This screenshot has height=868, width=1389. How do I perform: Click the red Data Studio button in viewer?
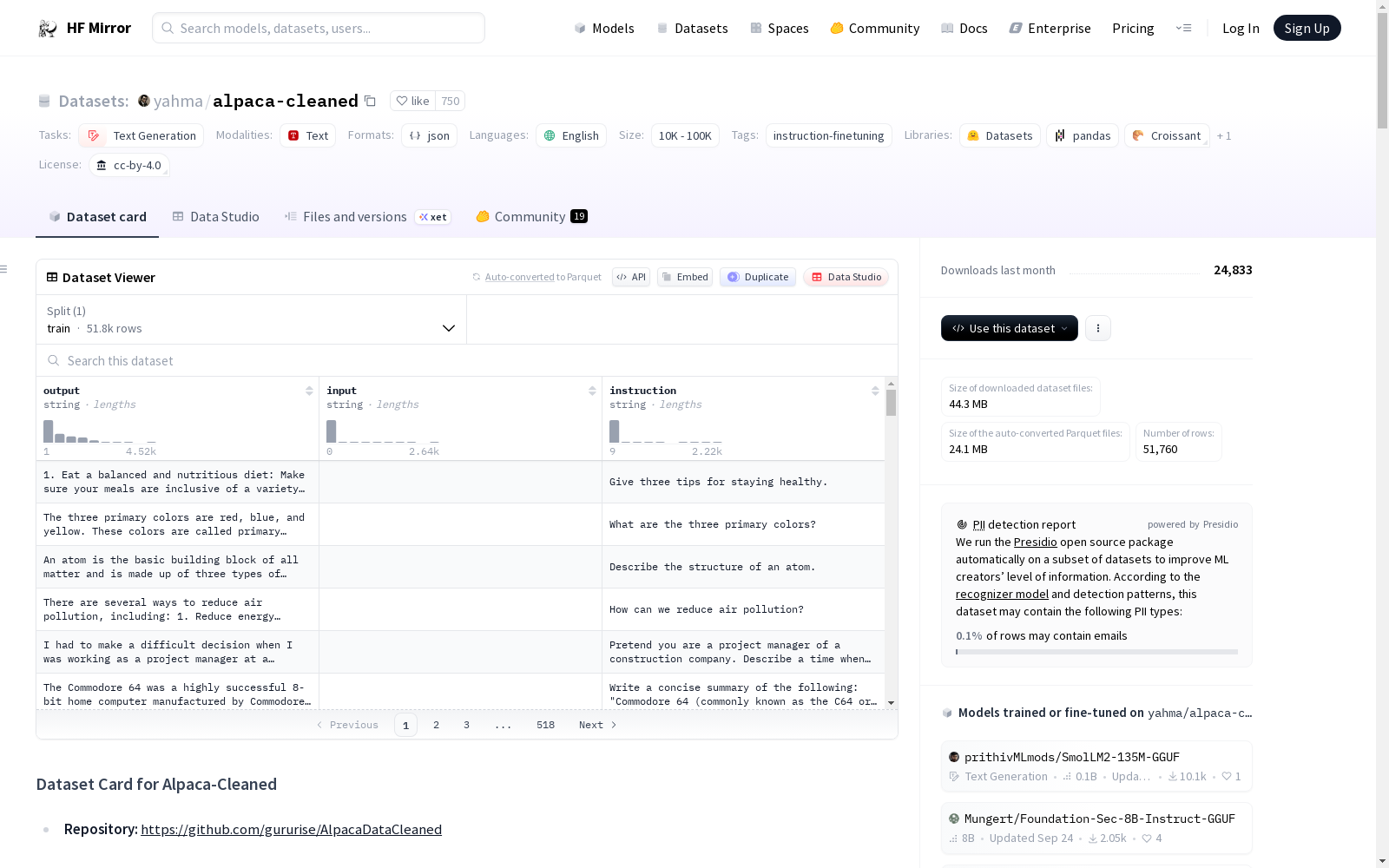coord(846,277)
